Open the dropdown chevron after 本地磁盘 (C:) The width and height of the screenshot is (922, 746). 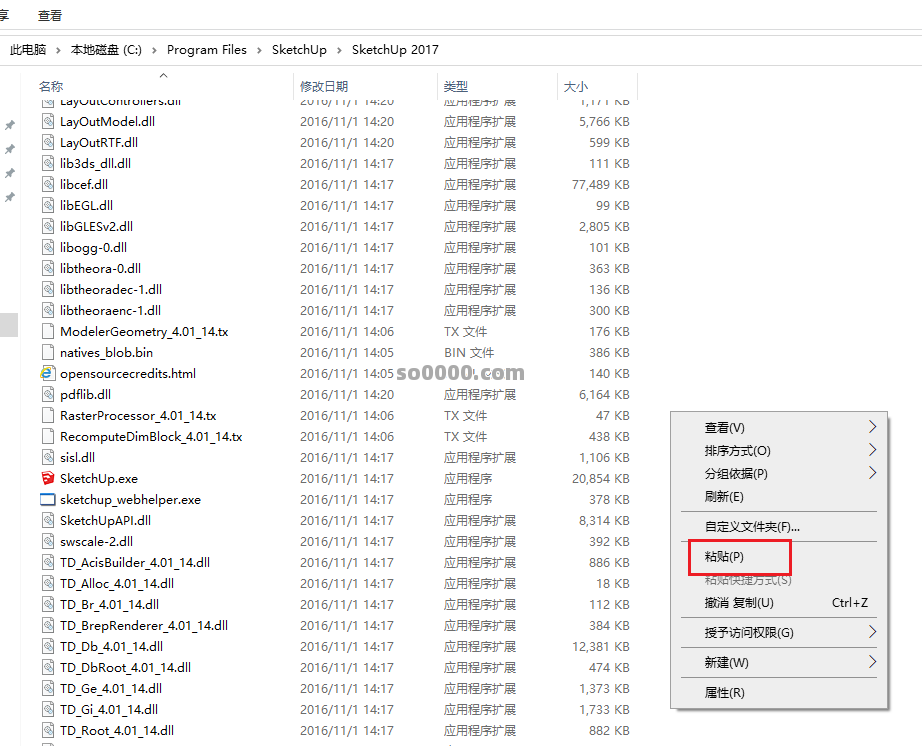click(x=155, y=51)
